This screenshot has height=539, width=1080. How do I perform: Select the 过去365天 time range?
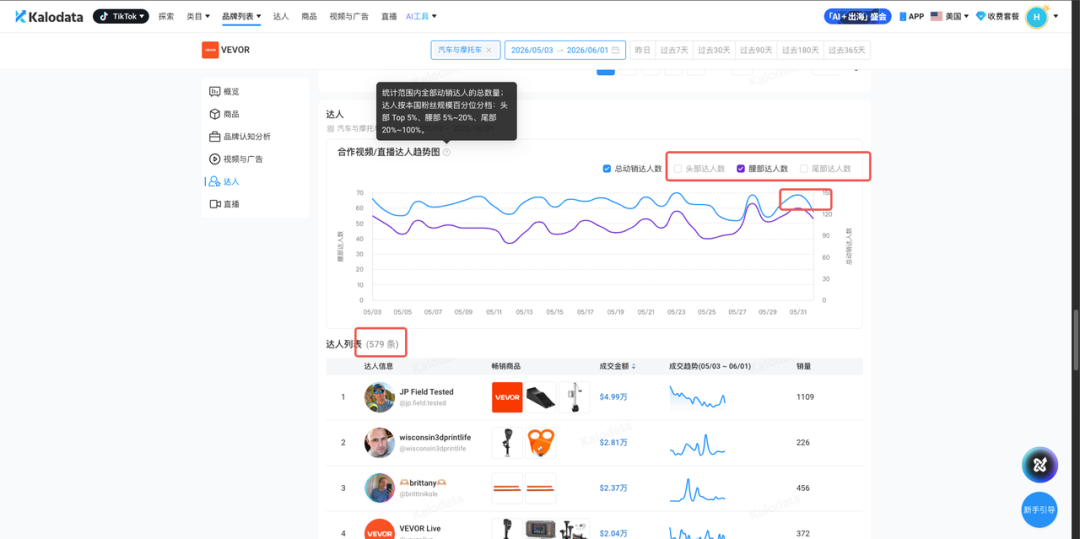click(x=847, y=50)
